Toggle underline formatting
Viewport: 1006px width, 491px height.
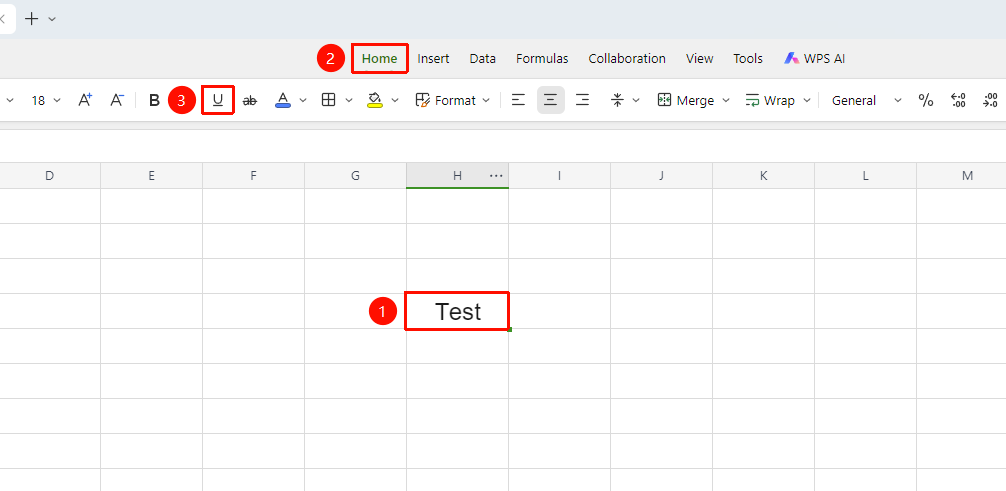pos(218,100)
